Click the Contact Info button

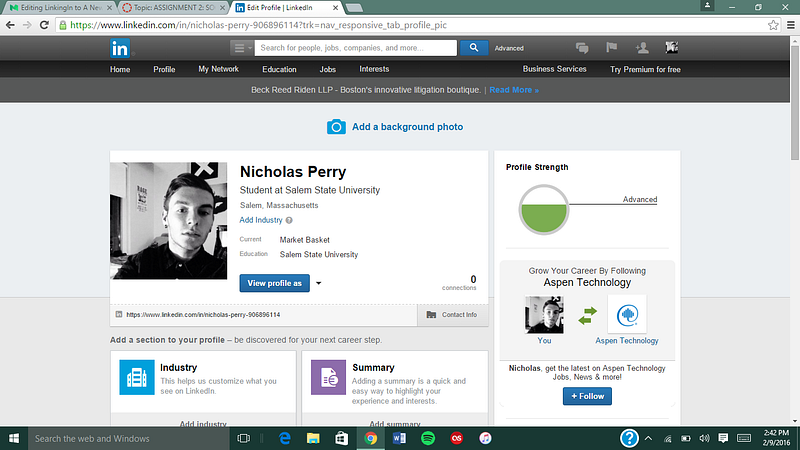click(x=453, y=315)
